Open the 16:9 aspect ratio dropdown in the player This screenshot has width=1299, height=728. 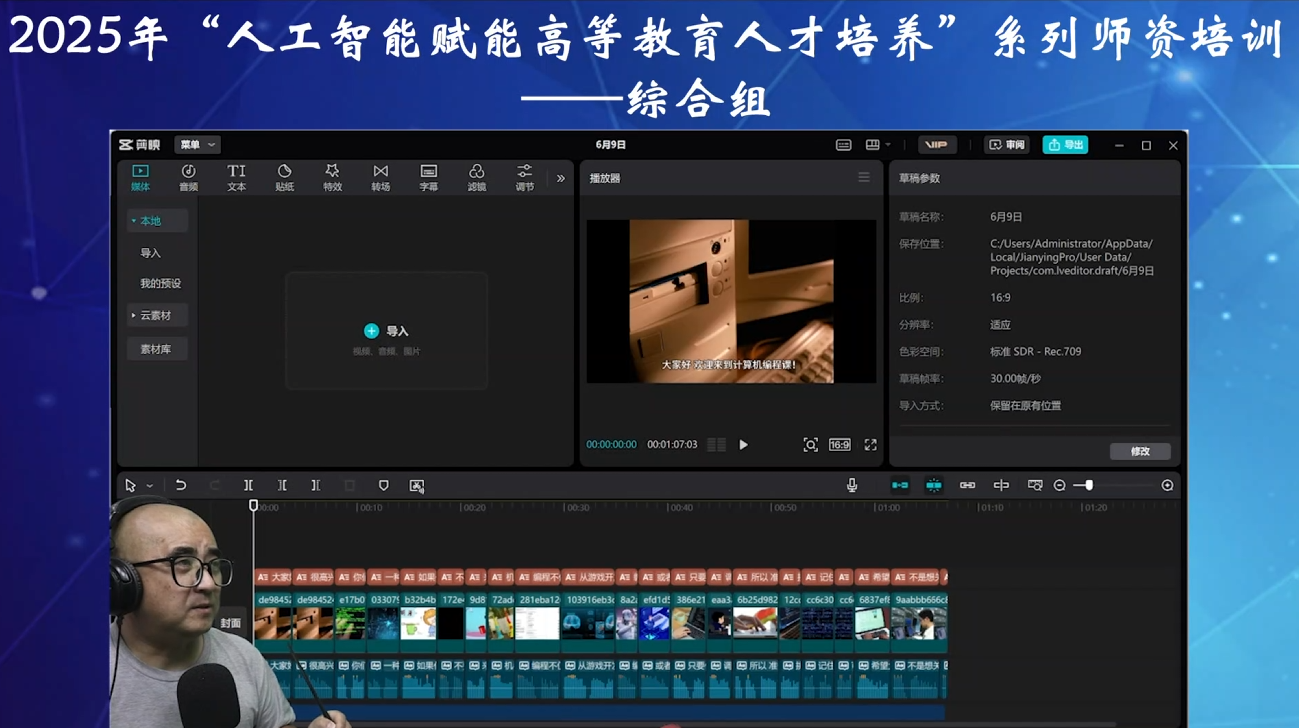coord(838,444)
